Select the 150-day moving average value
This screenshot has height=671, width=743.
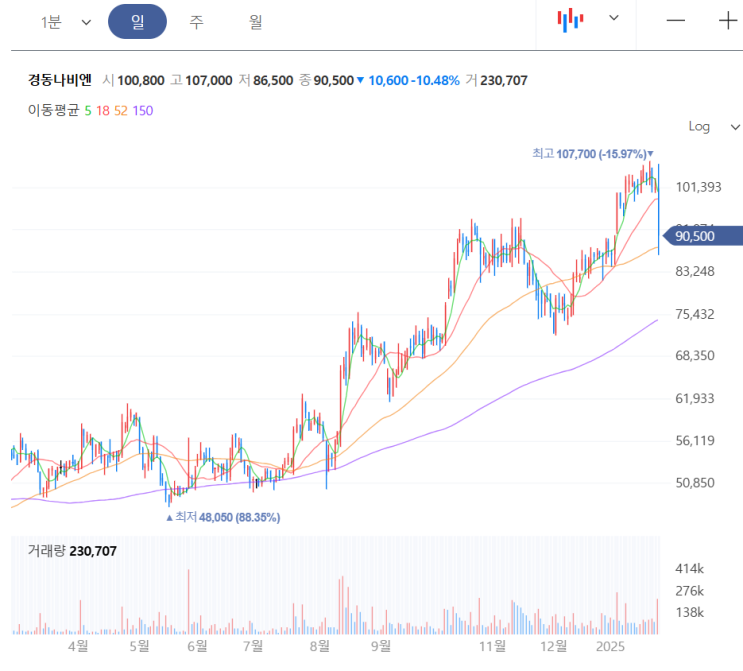(x=143, y=110)
